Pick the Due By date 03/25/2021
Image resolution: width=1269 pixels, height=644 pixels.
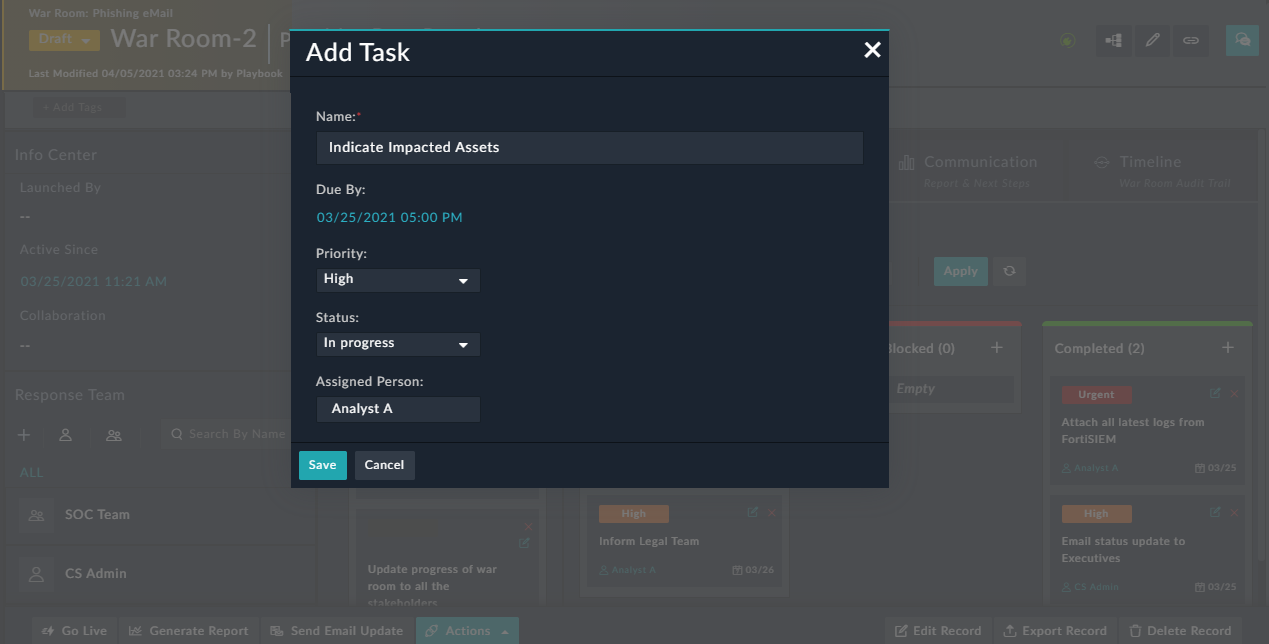click(389, 217)
